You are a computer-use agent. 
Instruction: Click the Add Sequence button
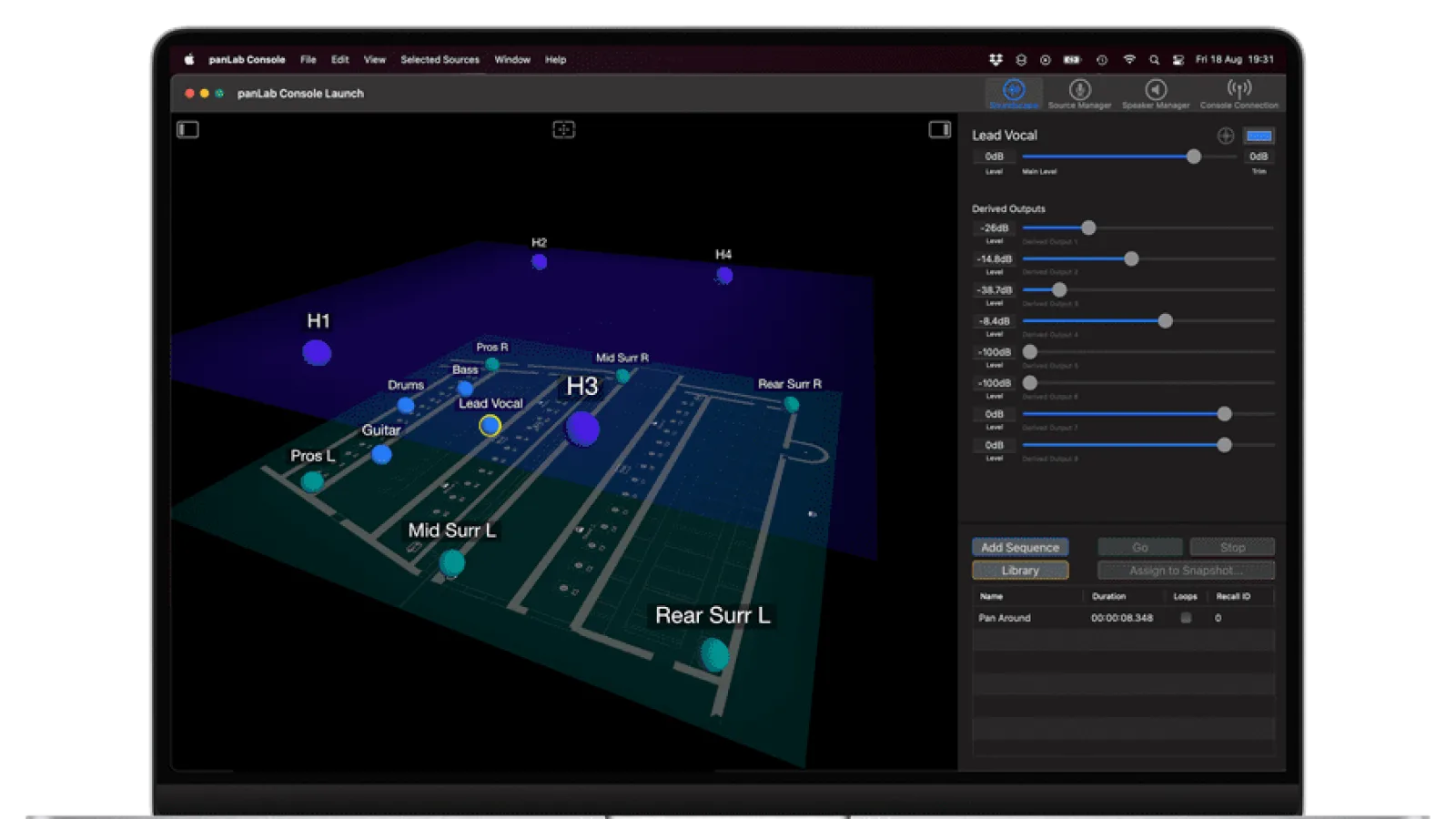pyautogui.click(x=1020, y=547)
